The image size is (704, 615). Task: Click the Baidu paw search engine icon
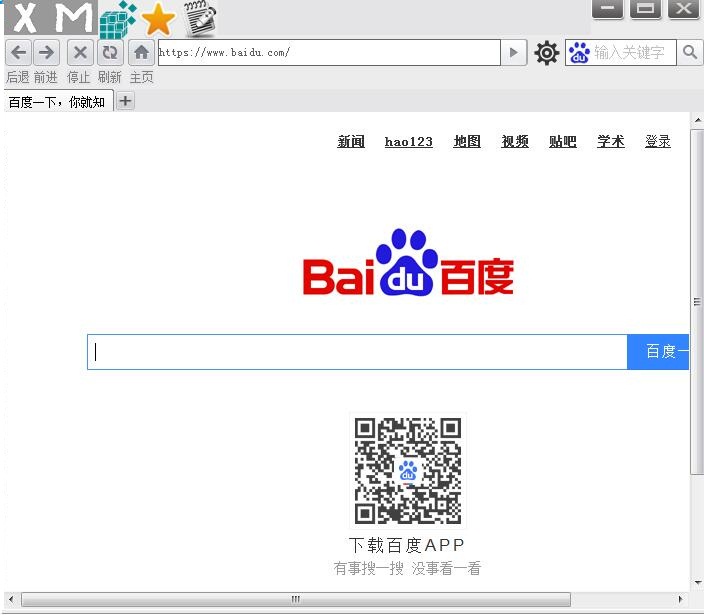pyautogui.click(x=579, y=53)
